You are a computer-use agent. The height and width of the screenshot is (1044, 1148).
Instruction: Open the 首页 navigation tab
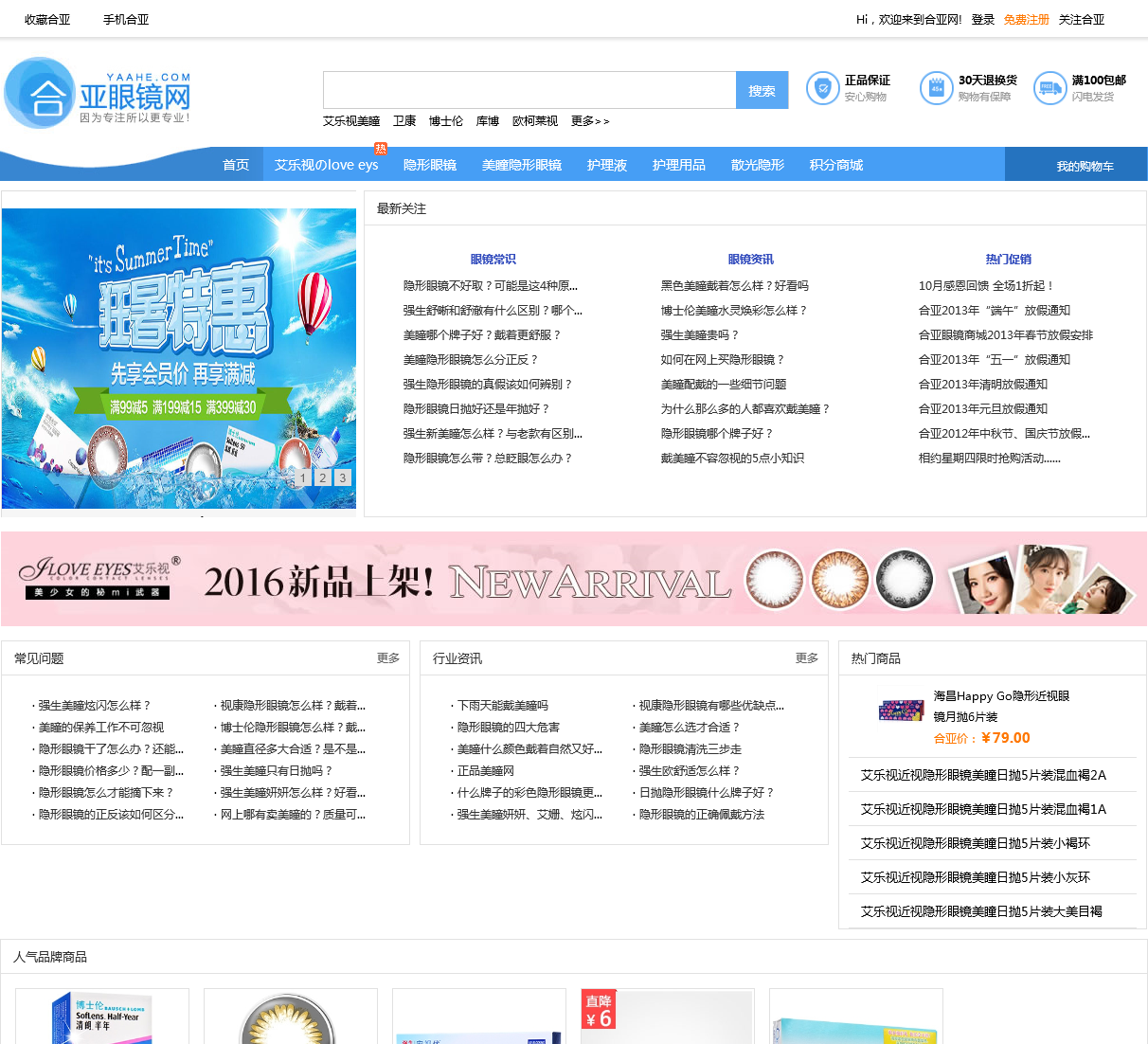click(236, 165)
